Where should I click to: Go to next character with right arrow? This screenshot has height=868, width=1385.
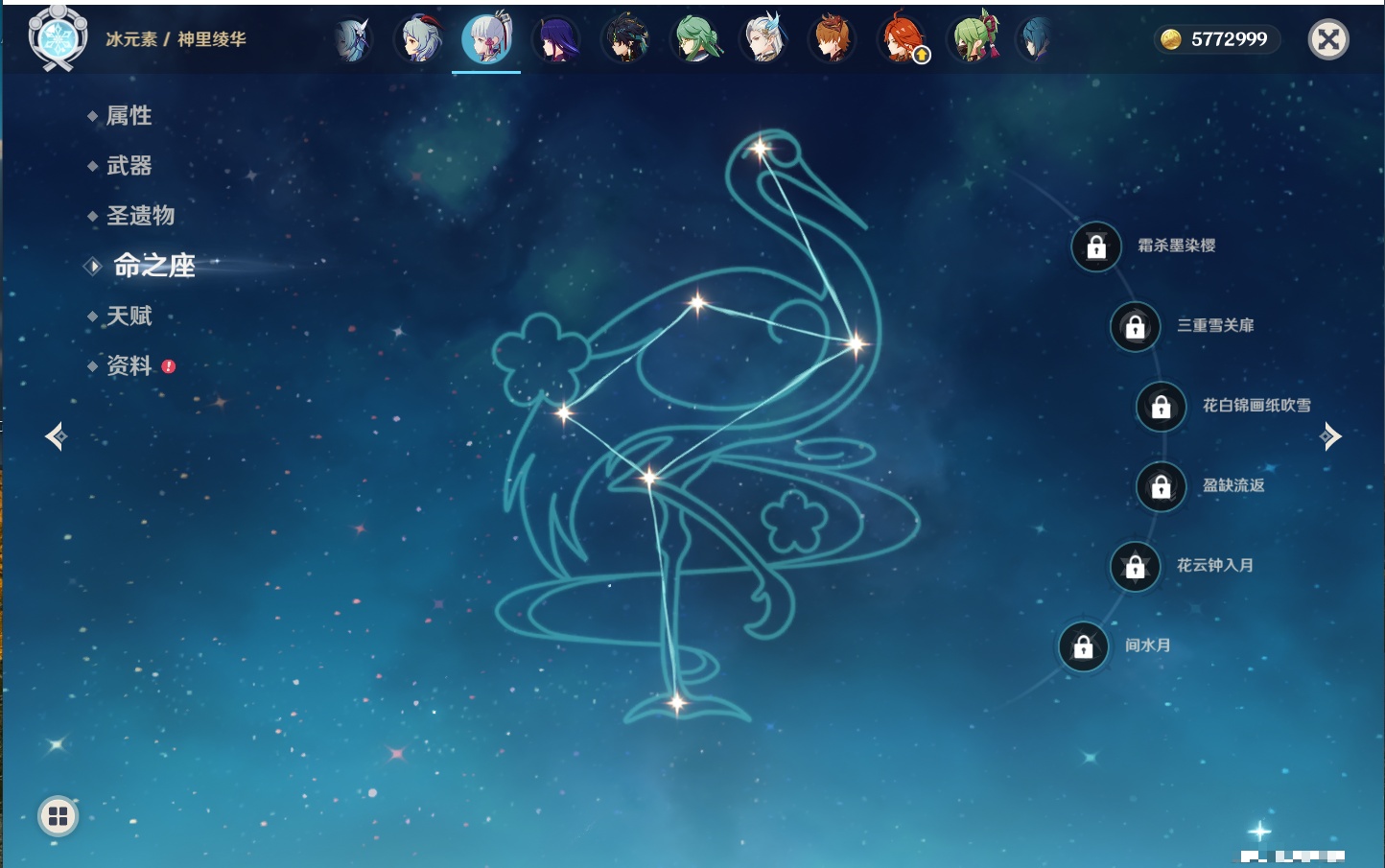point(1330,436)
